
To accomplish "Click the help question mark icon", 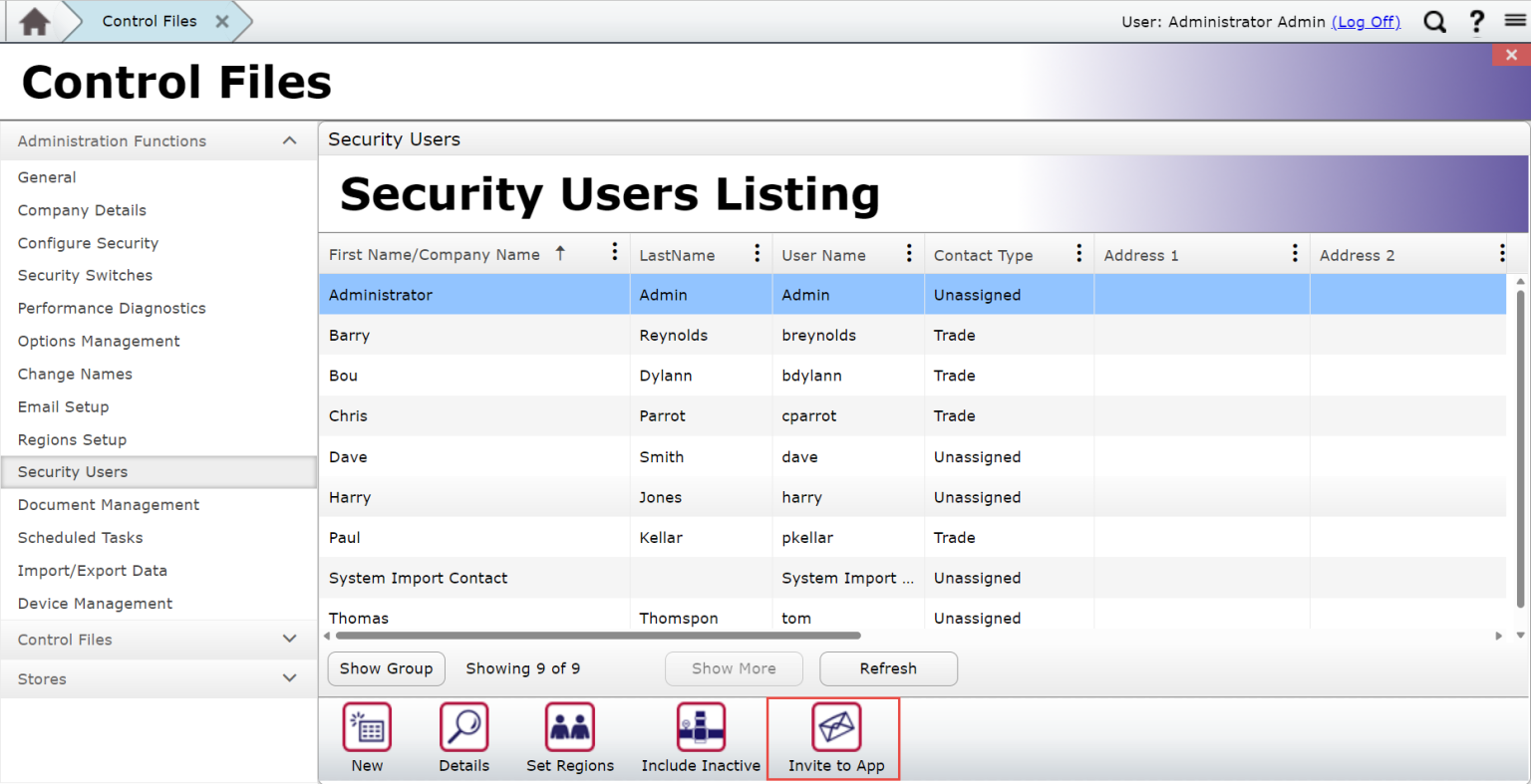I will 1477,21.
